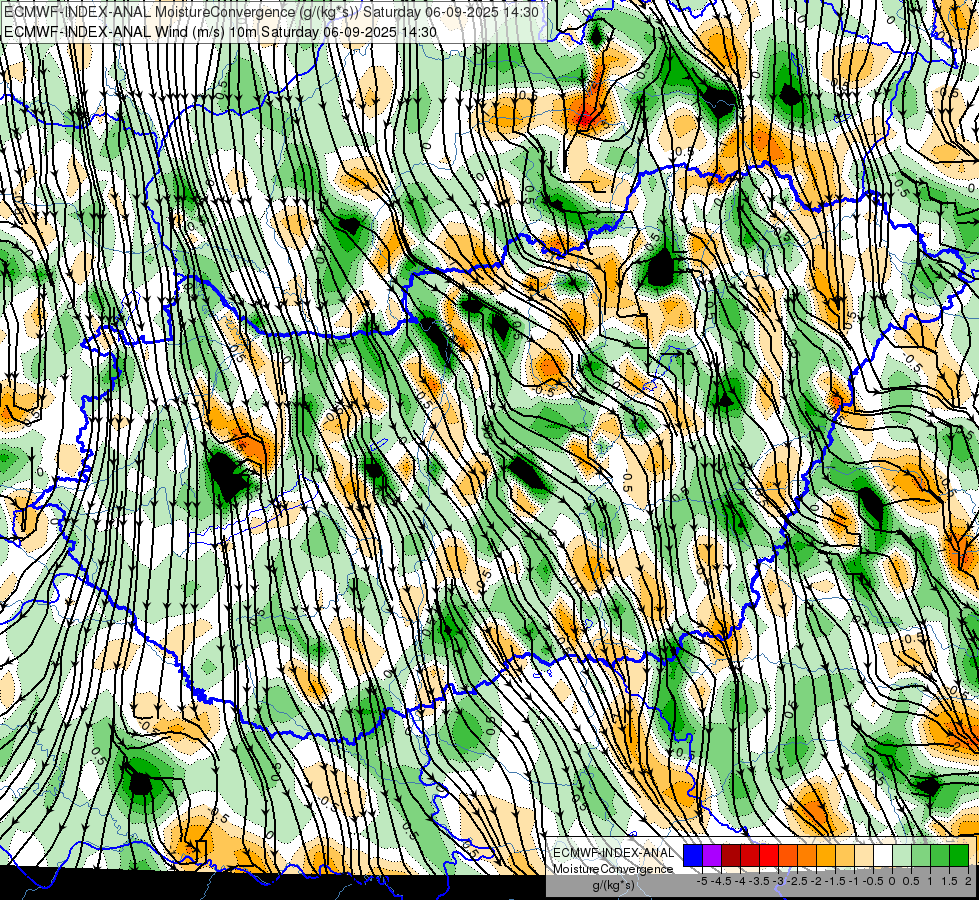Click the '-1.5' legend tick value
Viewport: 979px width, 900px height.
[x=835, y=881]
